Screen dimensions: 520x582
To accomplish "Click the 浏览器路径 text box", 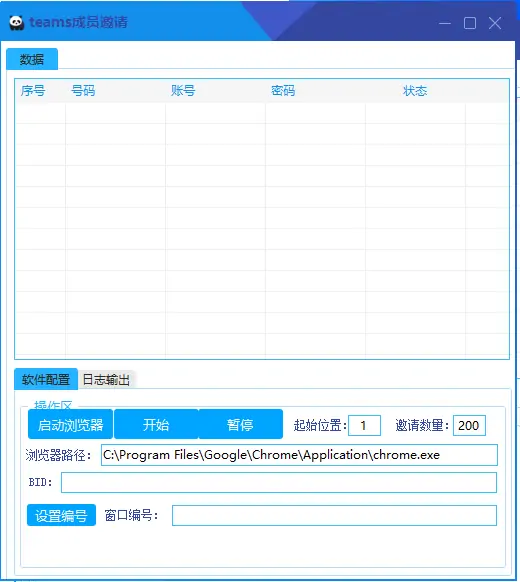I will [299, 455].
